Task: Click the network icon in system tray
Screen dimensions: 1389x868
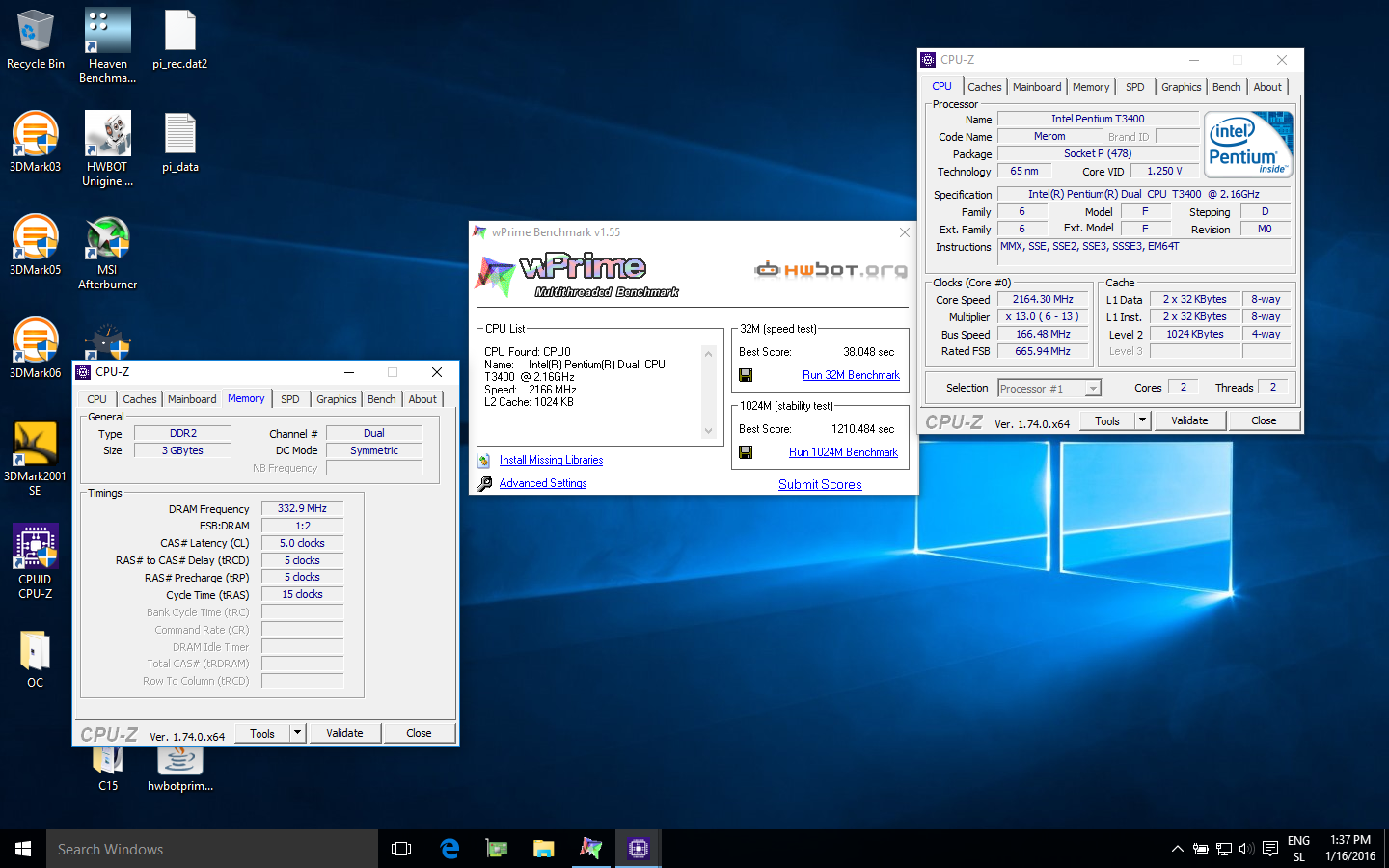Action: tap(1223, 849)
